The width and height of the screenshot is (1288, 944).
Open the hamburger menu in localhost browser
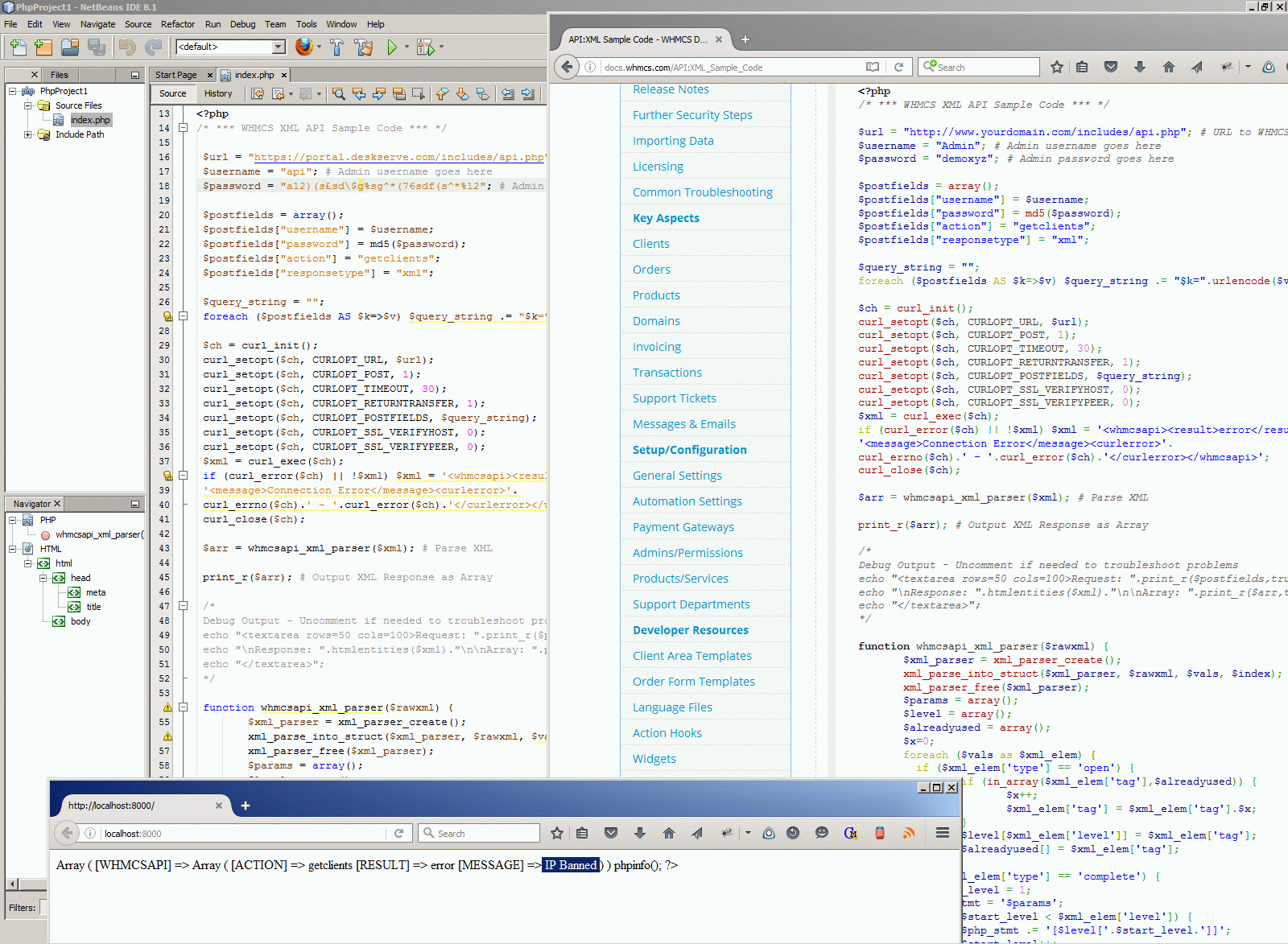942,833
